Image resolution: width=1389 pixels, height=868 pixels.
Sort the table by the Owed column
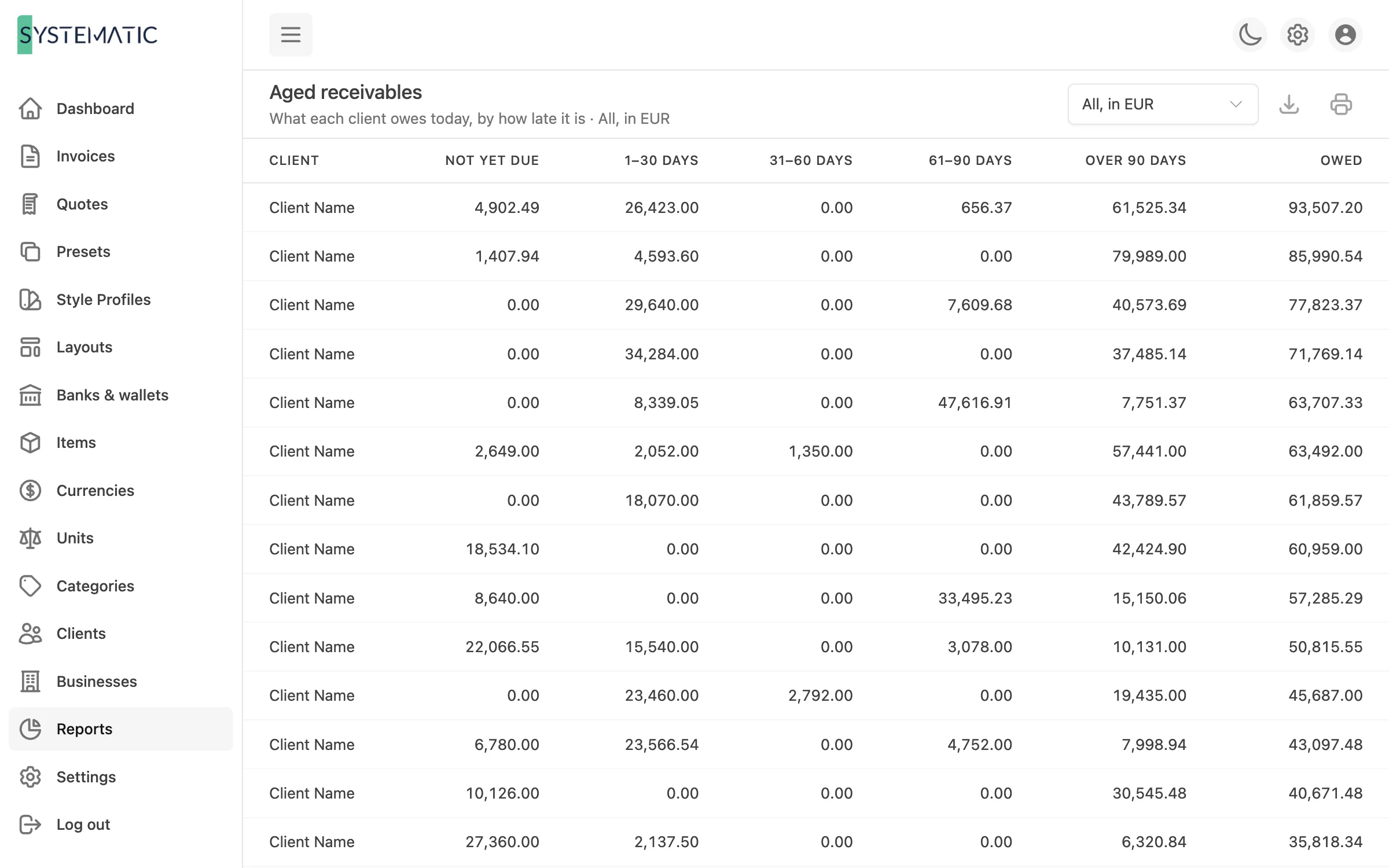1341,160
